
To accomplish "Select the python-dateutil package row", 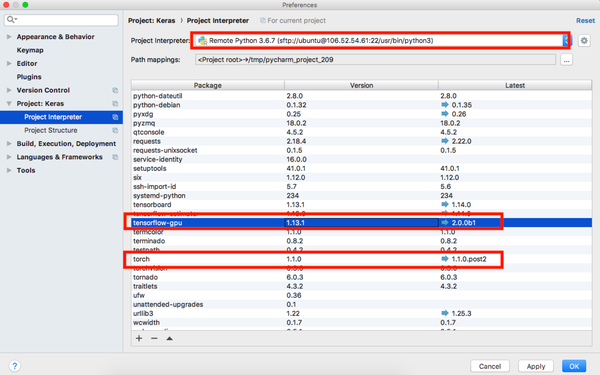I will [x=362, y=96].
